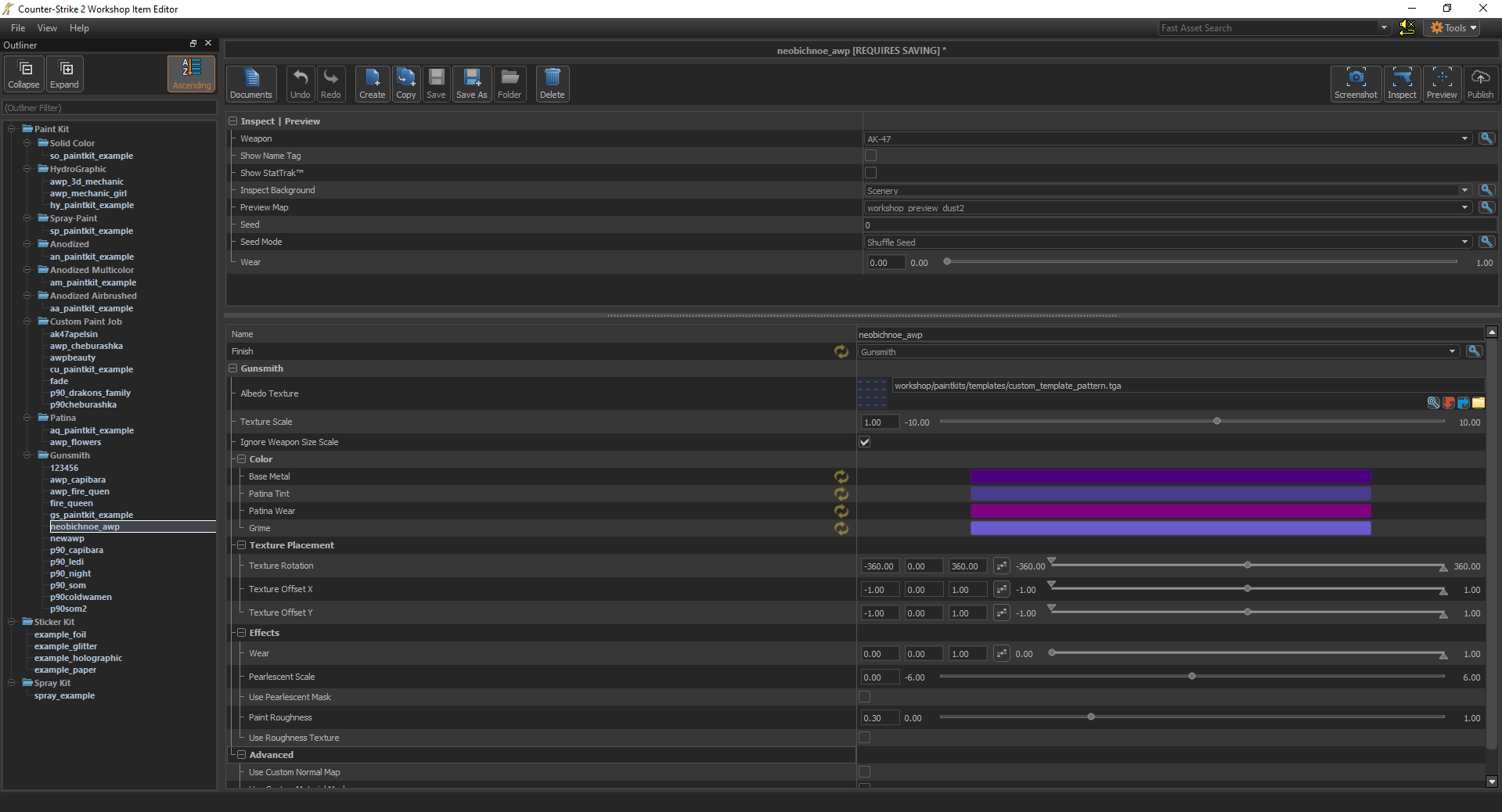Viewport: 1502px width, 812px height.
Task: Enable Use Roughness Texture checkbox
Action: click(x=865, y=738)
